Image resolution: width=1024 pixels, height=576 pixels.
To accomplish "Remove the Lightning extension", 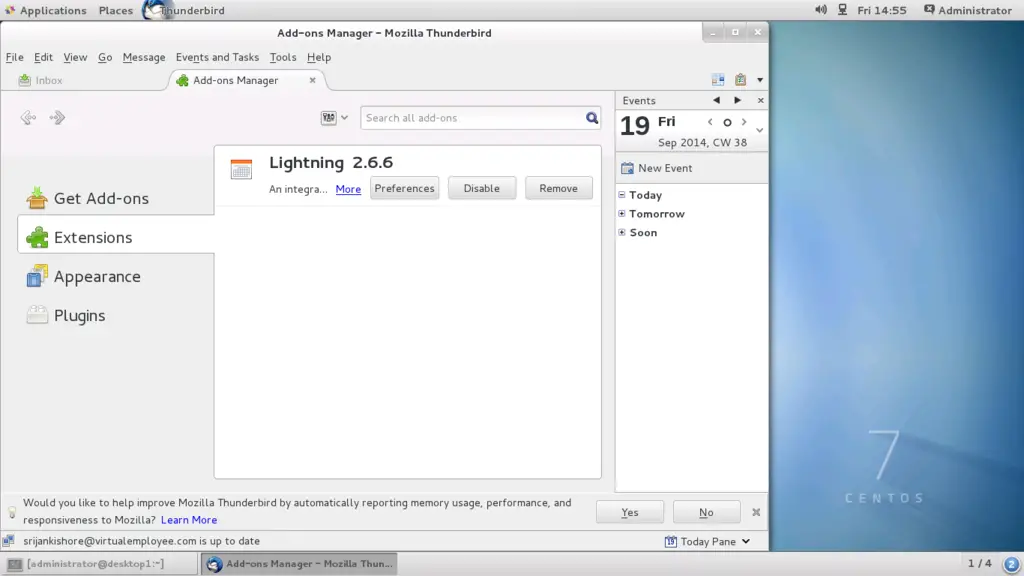I will pyautogui.click(x=558, y=188).
